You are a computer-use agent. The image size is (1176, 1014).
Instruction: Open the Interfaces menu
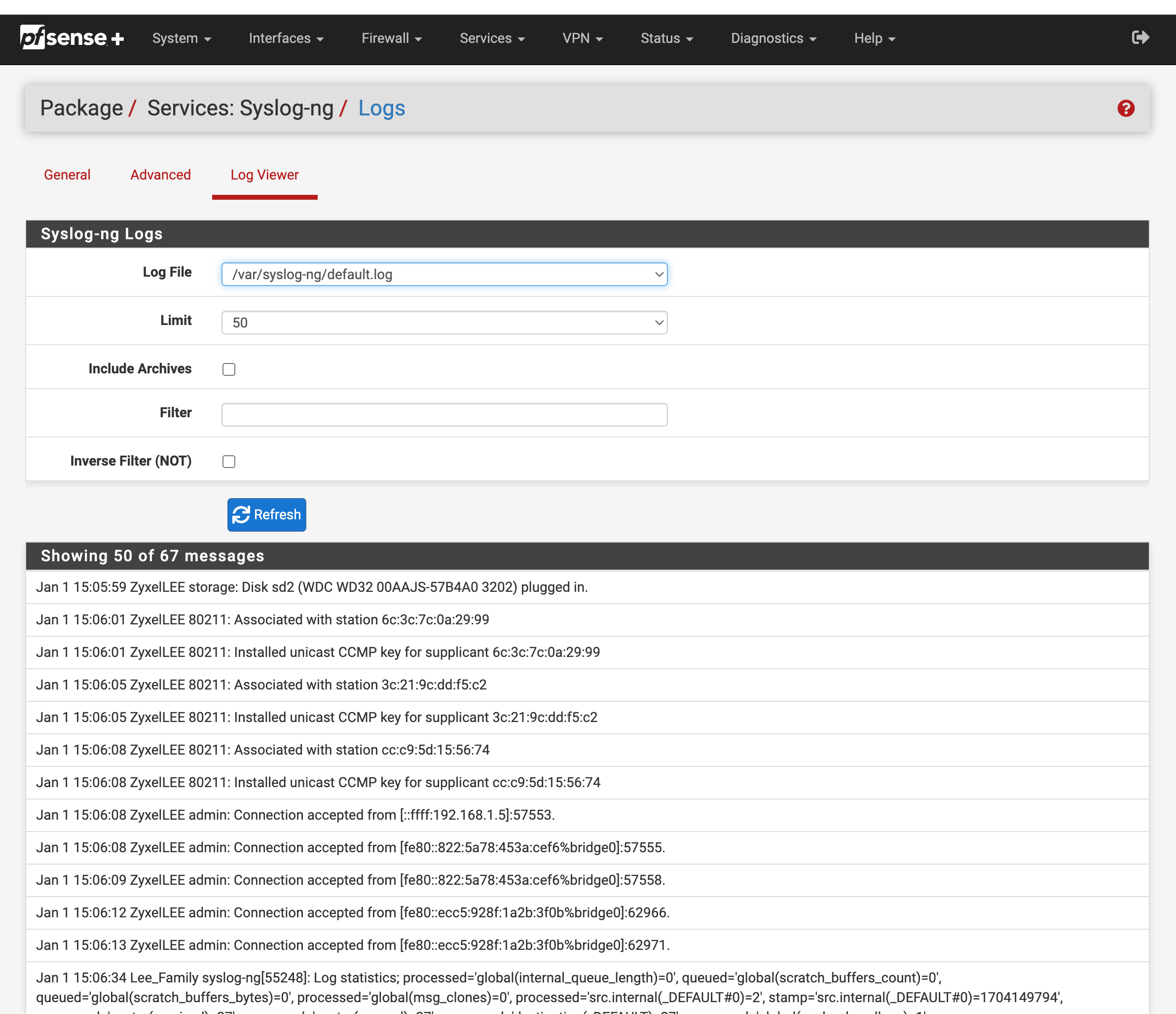pyautogui.click(x=286, y=38)
